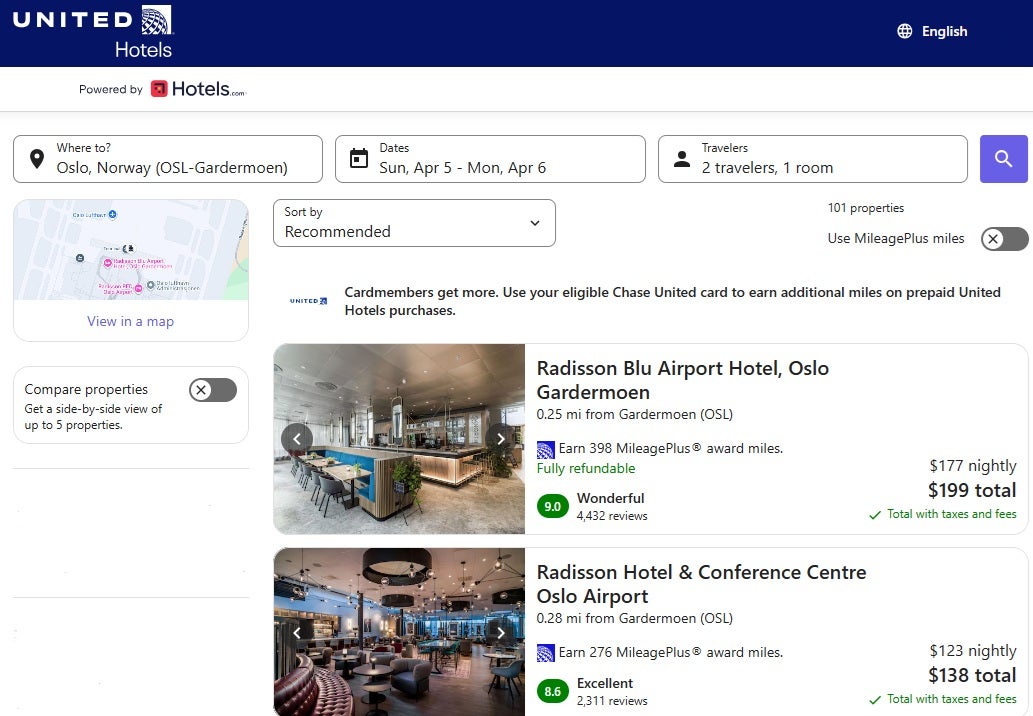Click the globe icon next to English

click(904, 31)
